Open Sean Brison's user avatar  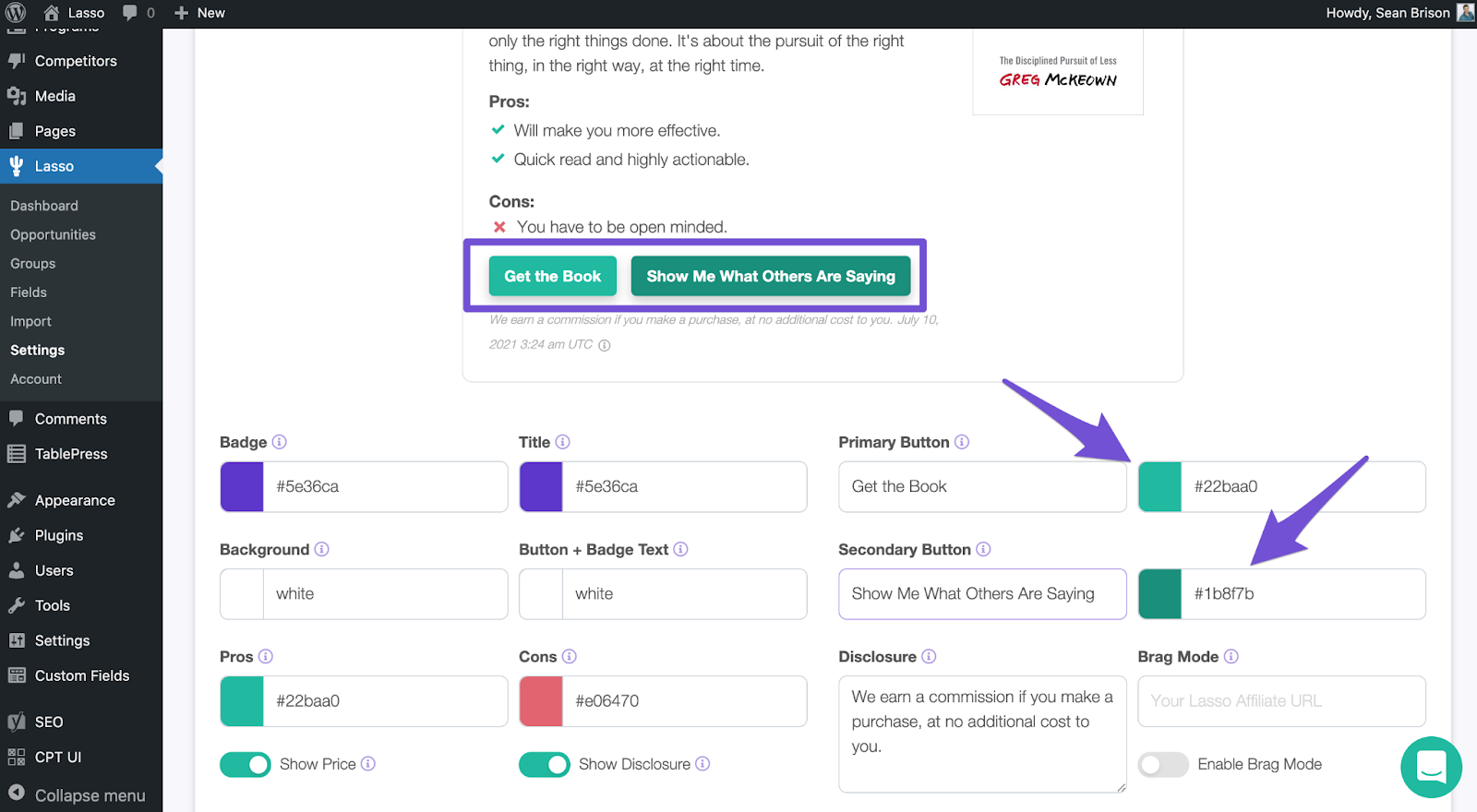(x=1465, y=13)
